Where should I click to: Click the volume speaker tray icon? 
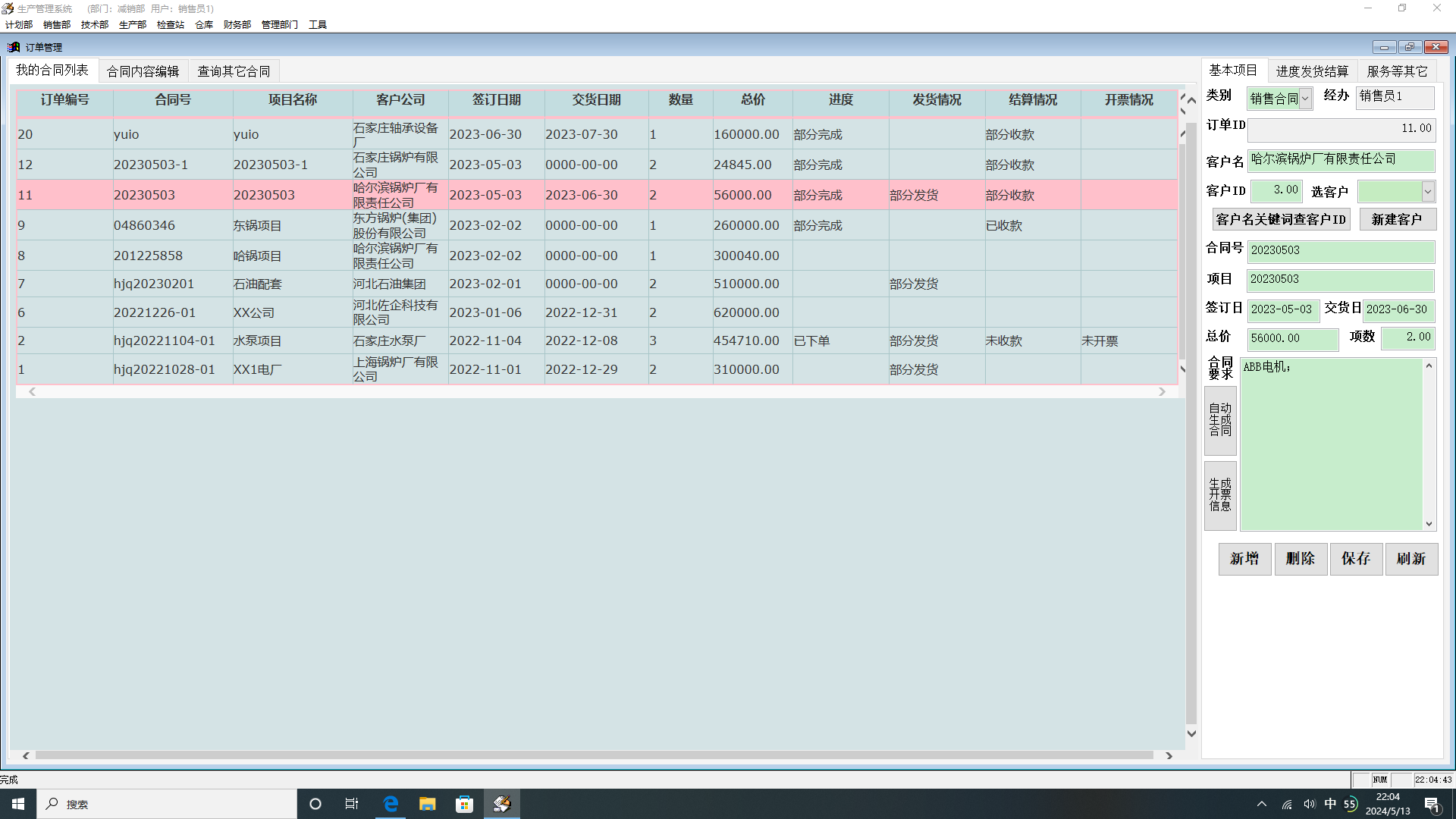pyautogui.click(x=1309, y=804)
